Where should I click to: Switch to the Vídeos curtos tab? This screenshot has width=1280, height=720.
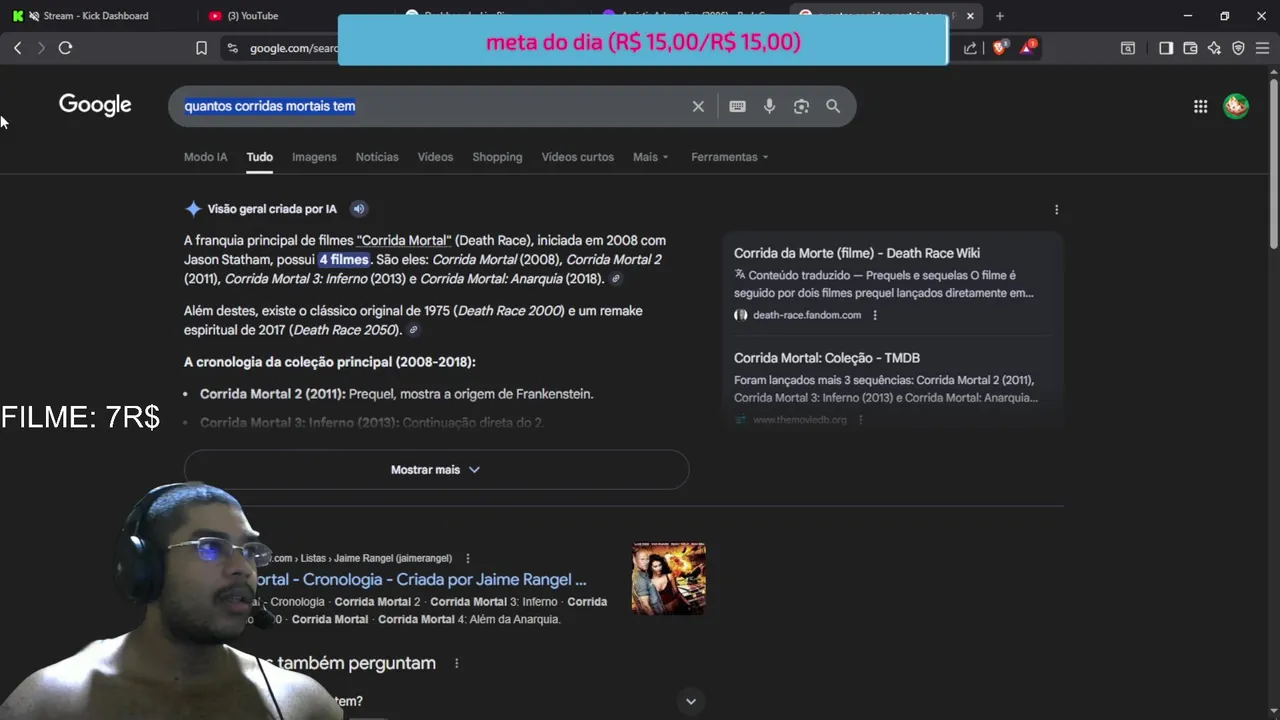pyautogui.click(x=577, y=157)
